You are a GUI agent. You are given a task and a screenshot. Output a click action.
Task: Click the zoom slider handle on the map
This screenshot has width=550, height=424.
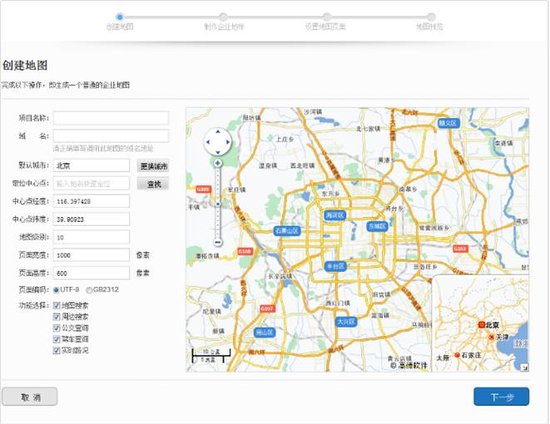coord(218,204)
